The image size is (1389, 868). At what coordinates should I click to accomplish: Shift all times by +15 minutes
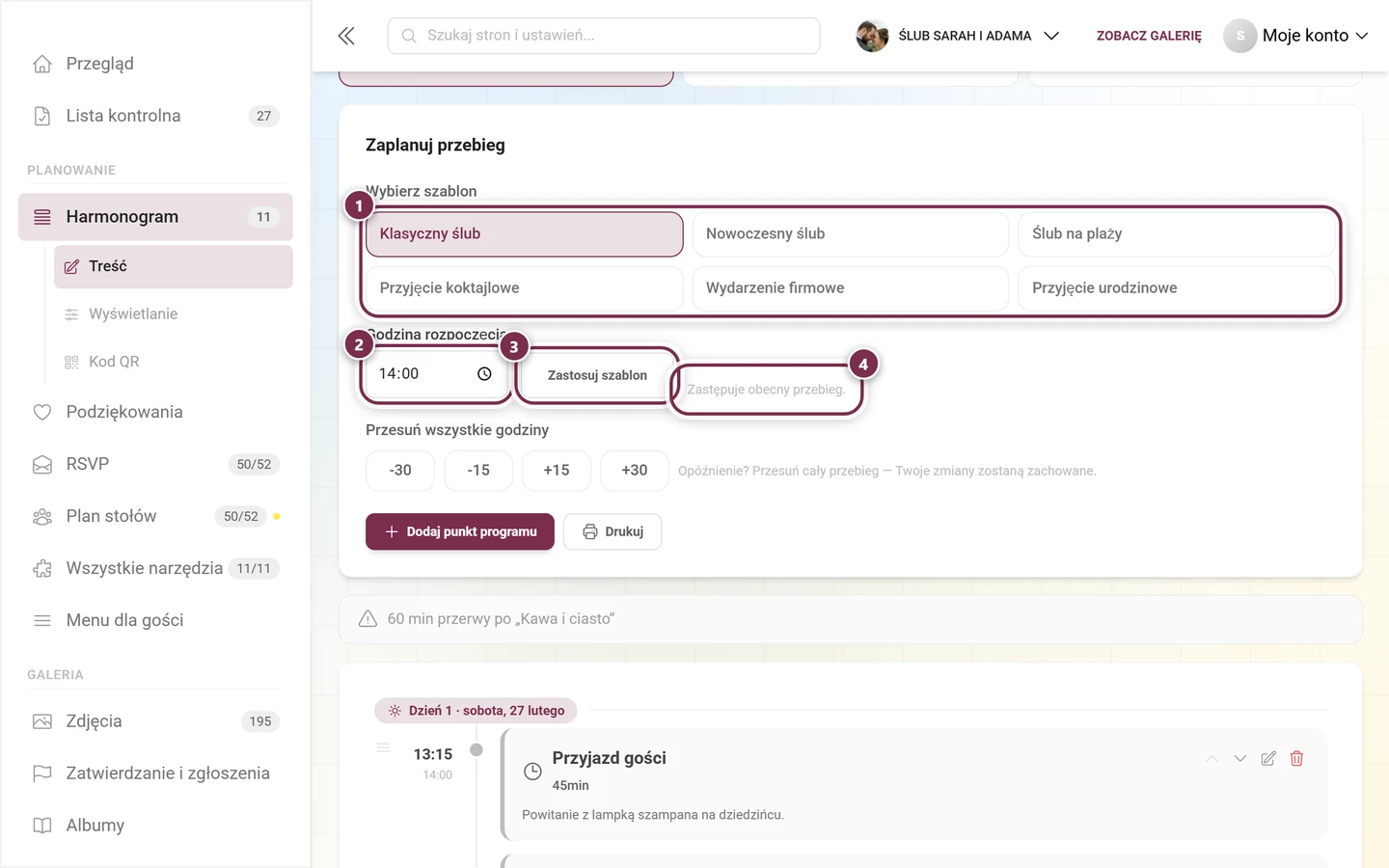coord(557,471)
